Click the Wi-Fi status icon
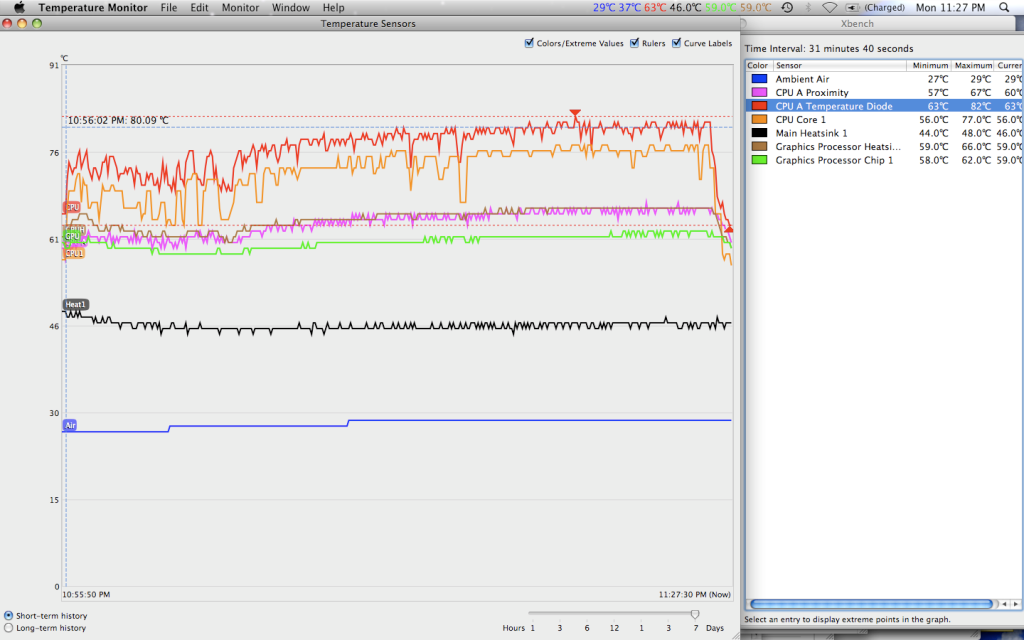Image resolution: width=1024 pixels, height=640 pixels. (x=829, y=7)
